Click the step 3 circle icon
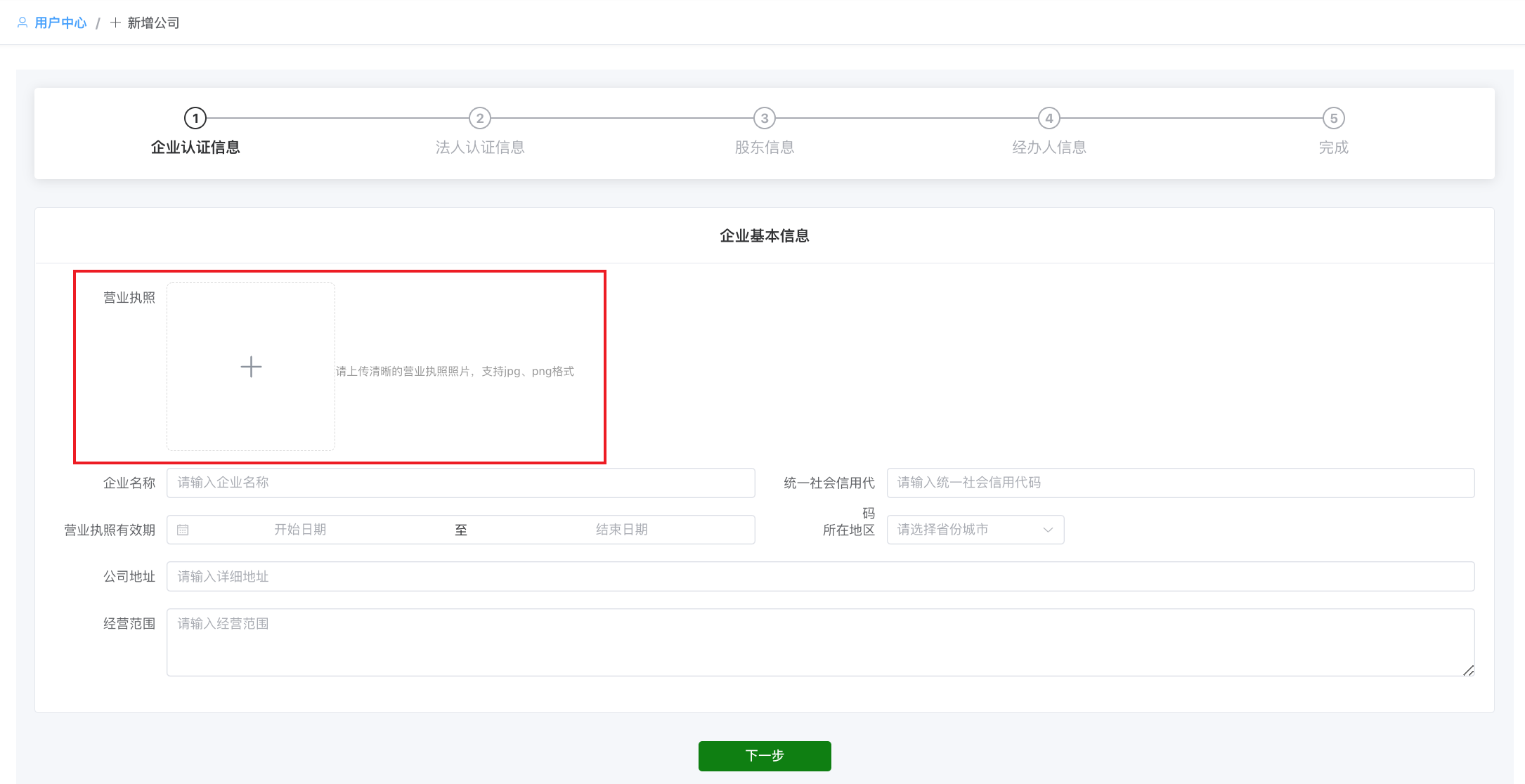 pos(765,118)
